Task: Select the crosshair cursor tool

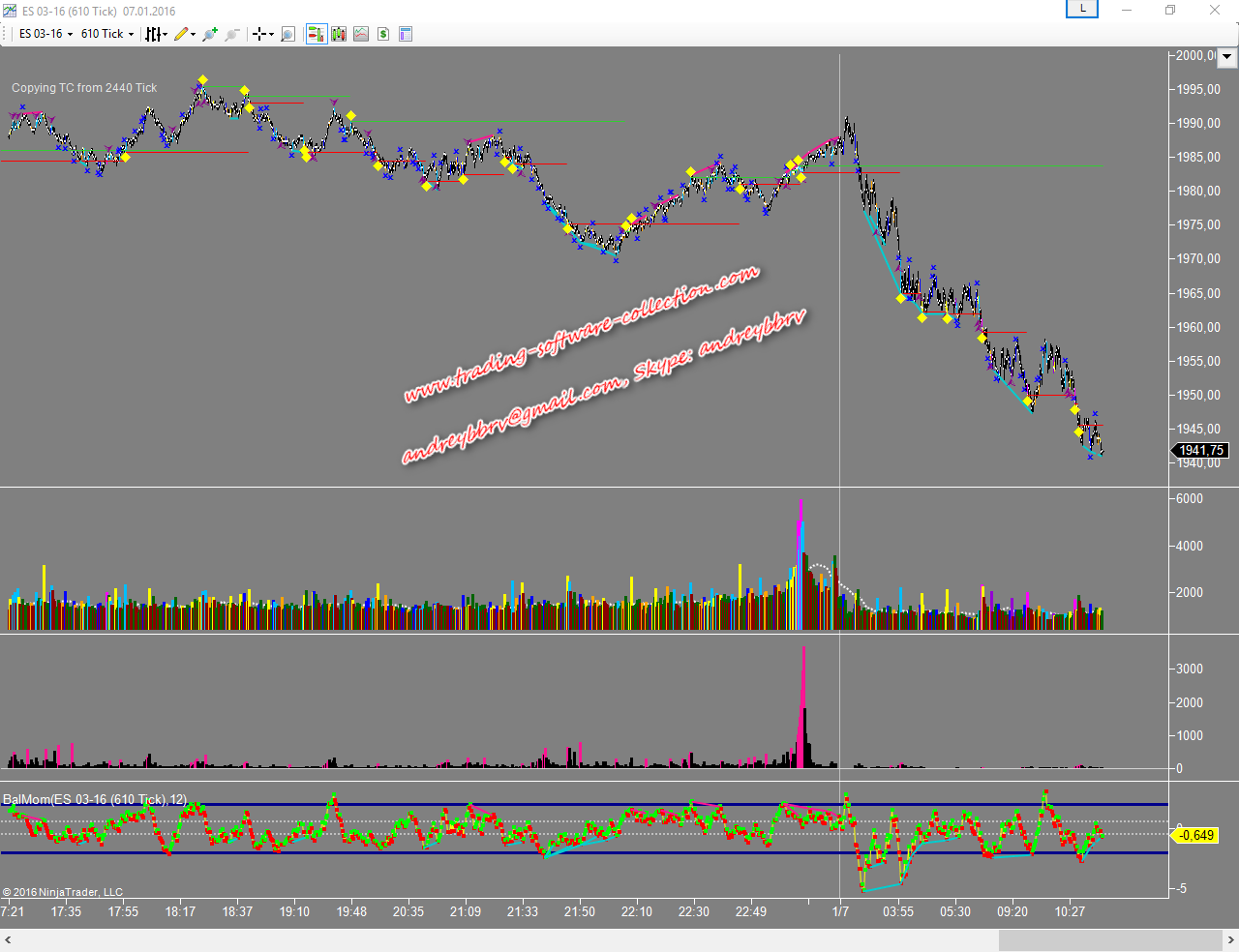Action: [x=260, y=34]
